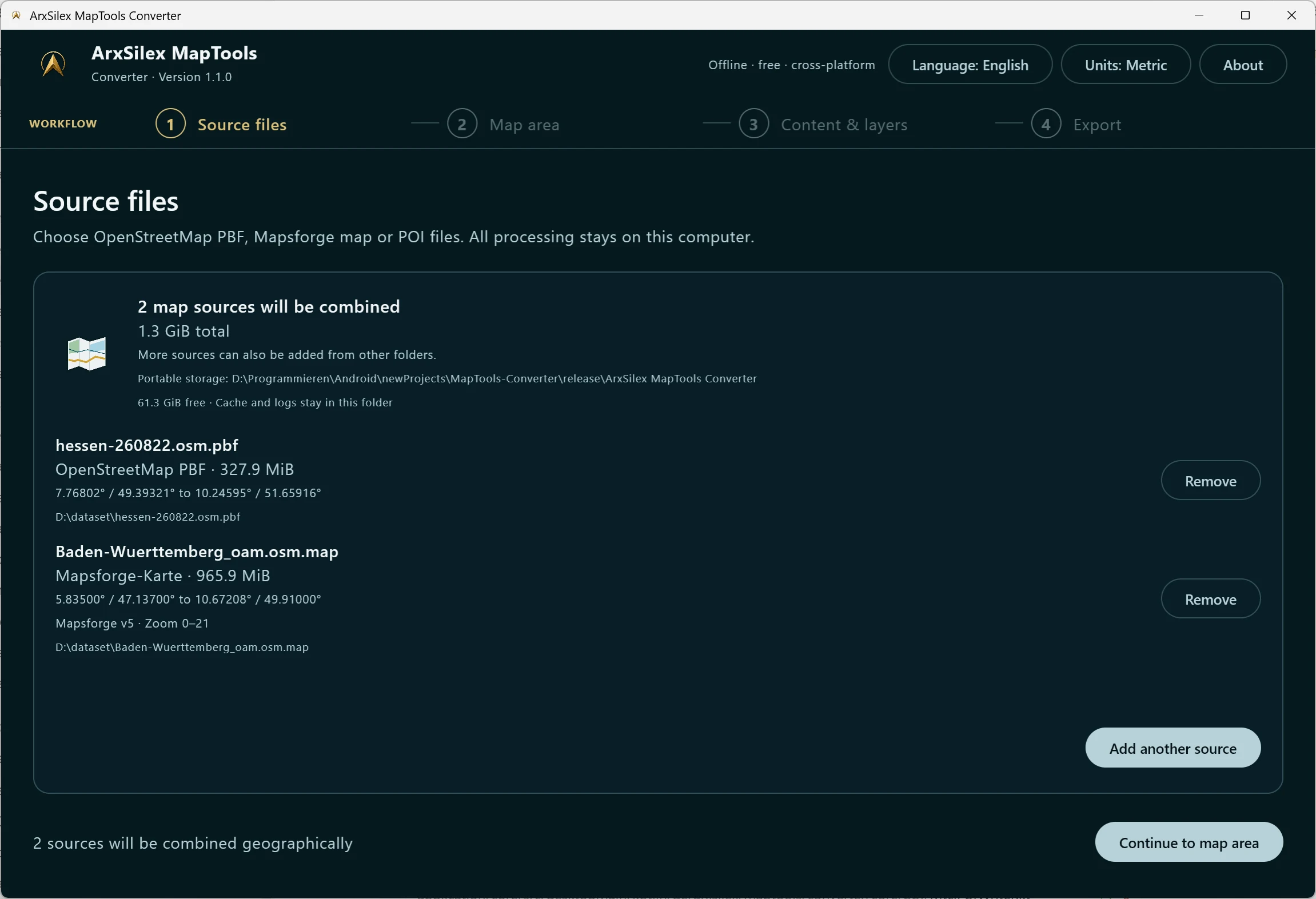Click "Mapsforge-Karte · 965.9 MiB" text
The width and height of the screenshot is (1316, 899).
point(163,576)
